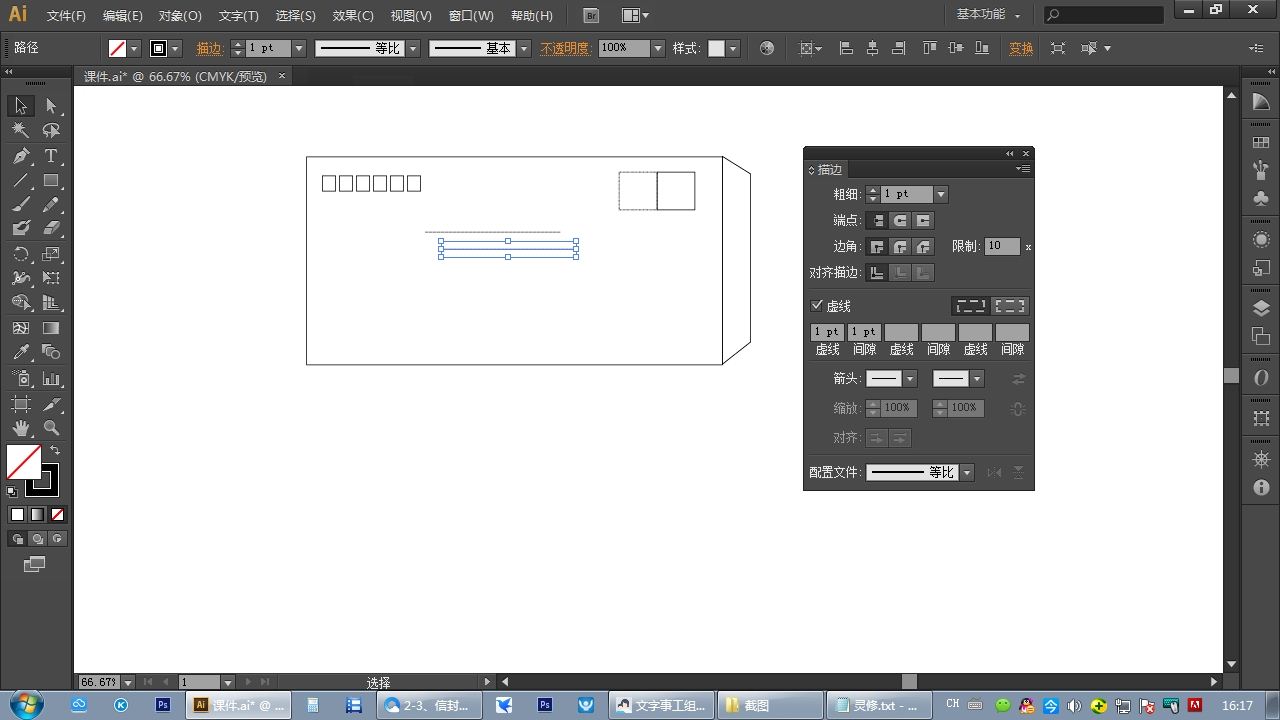Open the 对象(O) menu
Viewport: 1280px width, 720px height.
pos(180,16)
